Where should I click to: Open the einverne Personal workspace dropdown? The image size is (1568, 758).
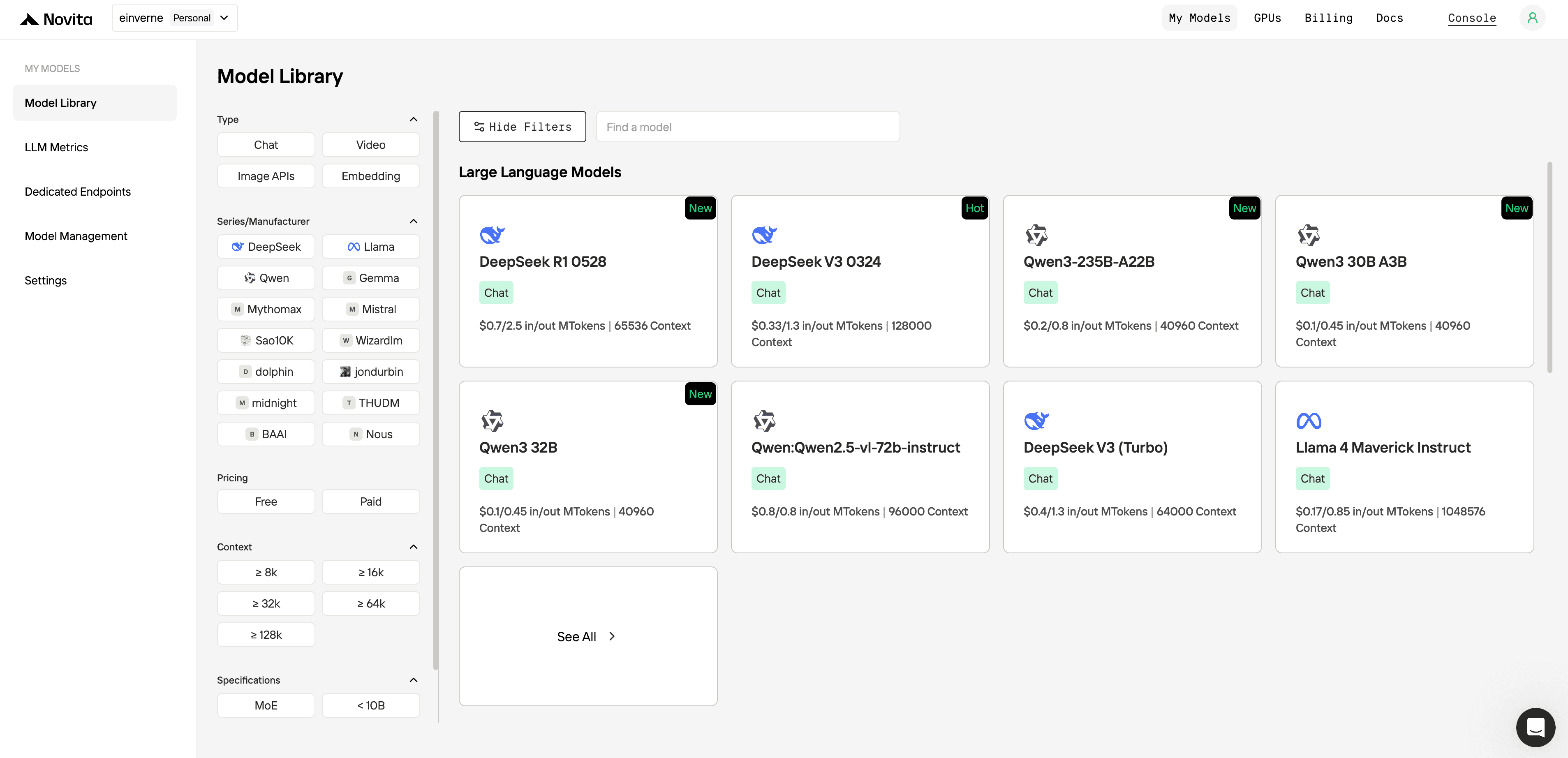pos(174,18)
